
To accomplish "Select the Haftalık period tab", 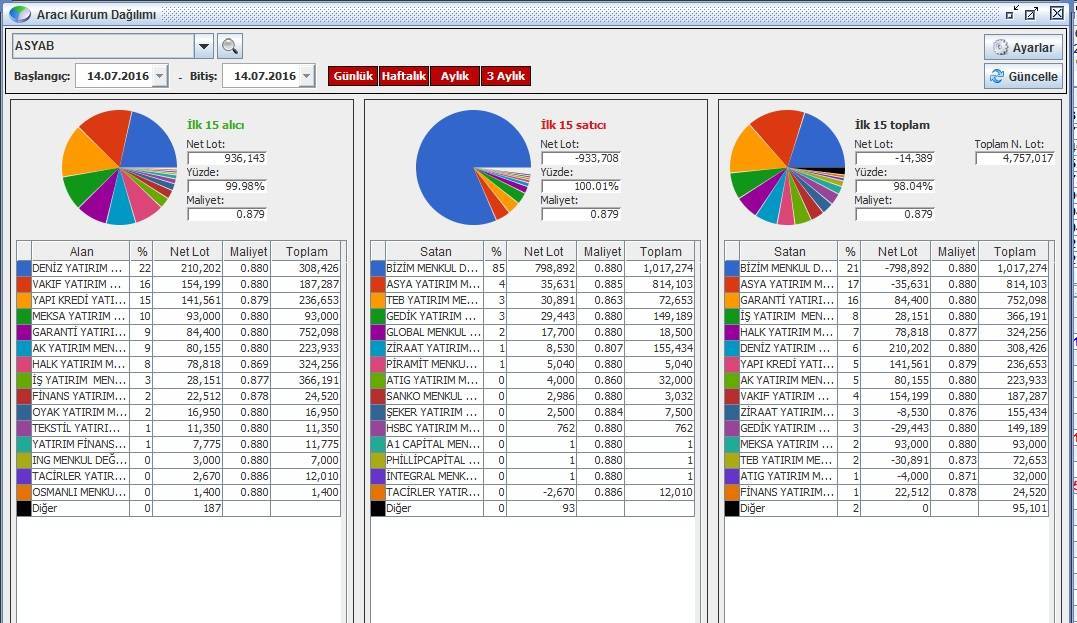I will pyautogui.click(x=403, y=76).
